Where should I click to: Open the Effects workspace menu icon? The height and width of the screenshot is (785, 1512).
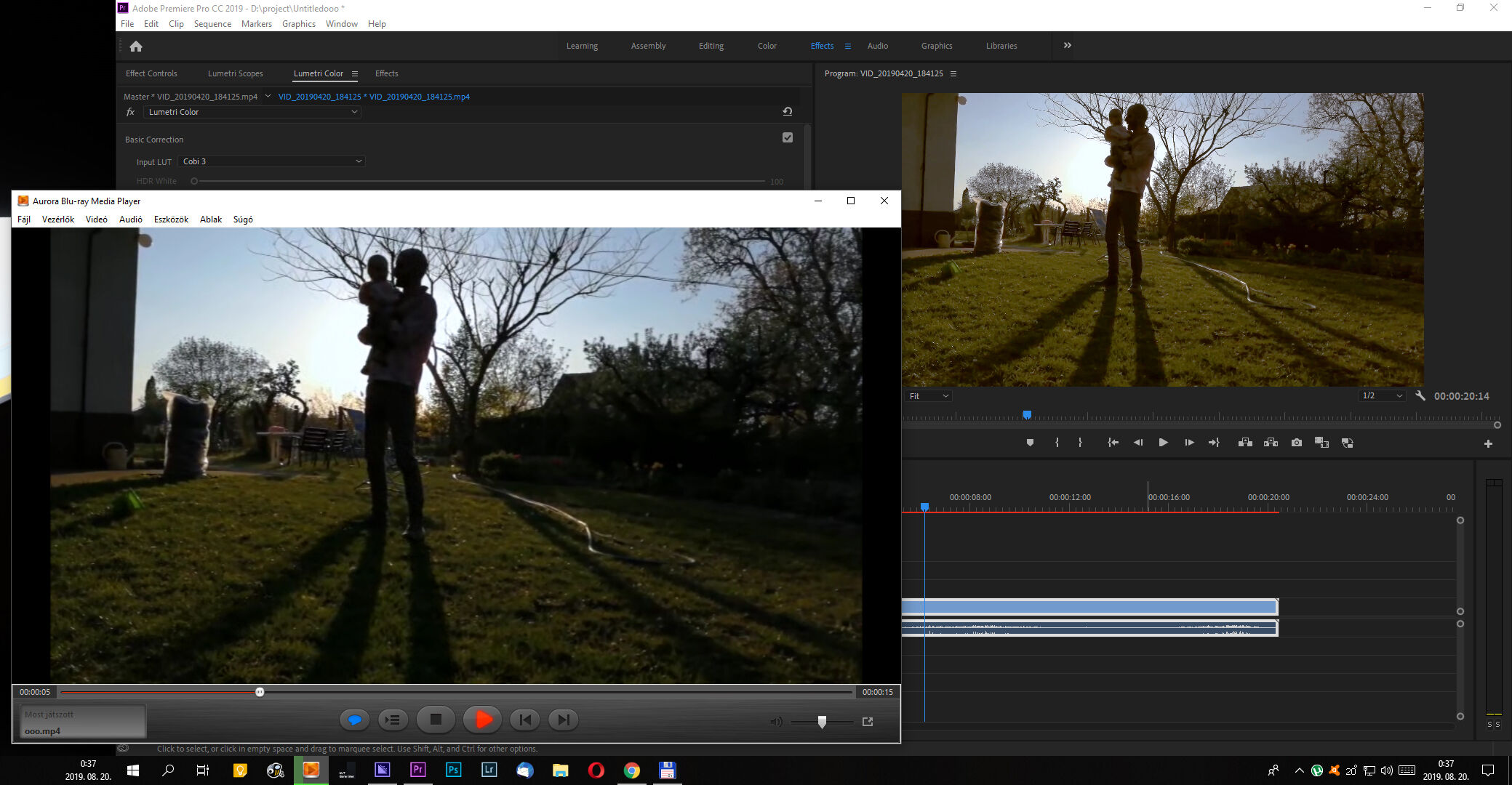pos(847,46)
